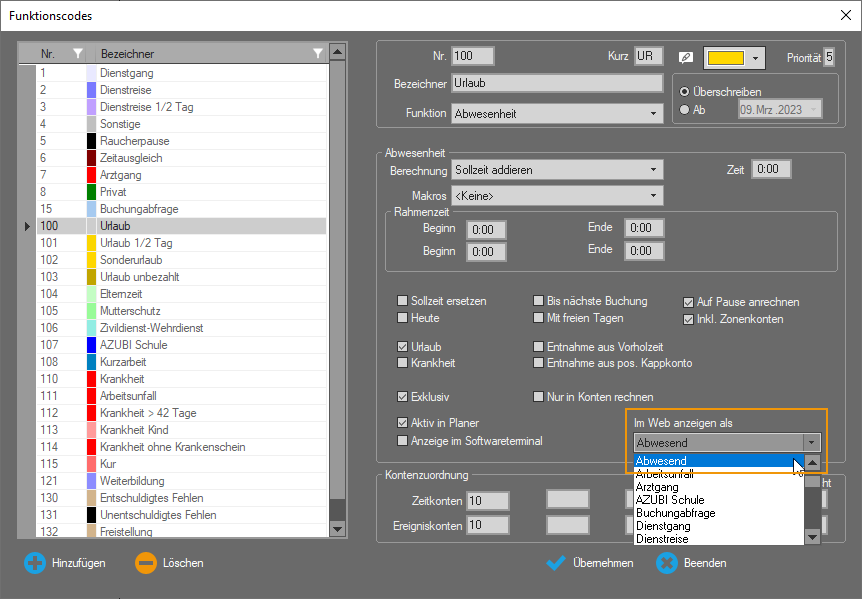Click the filter icon in Bezeichner column
The height and width of the screenshot is (599, 862).
coord(318,53)
